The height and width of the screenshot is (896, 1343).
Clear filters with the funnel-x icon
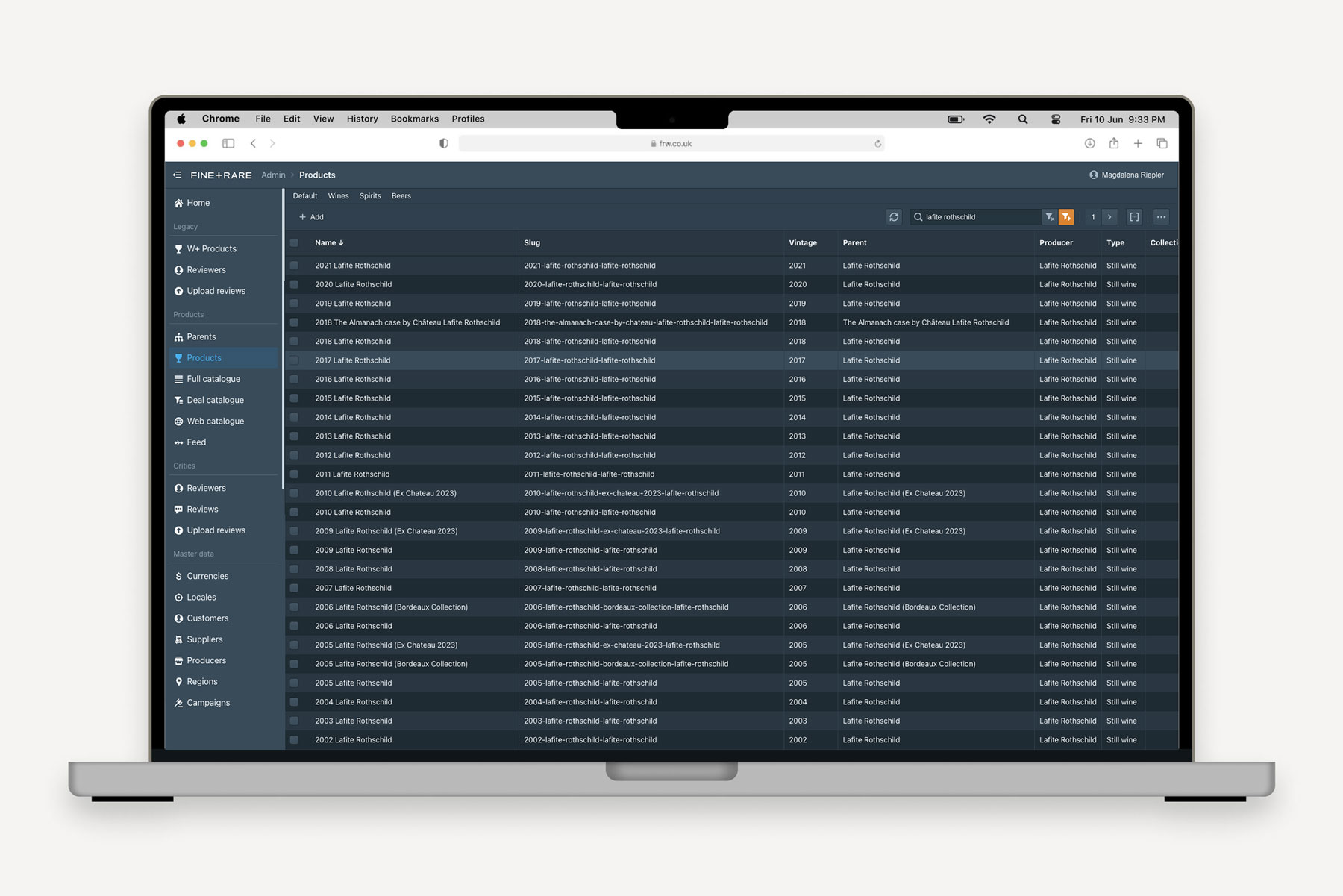coord(1050,217)
